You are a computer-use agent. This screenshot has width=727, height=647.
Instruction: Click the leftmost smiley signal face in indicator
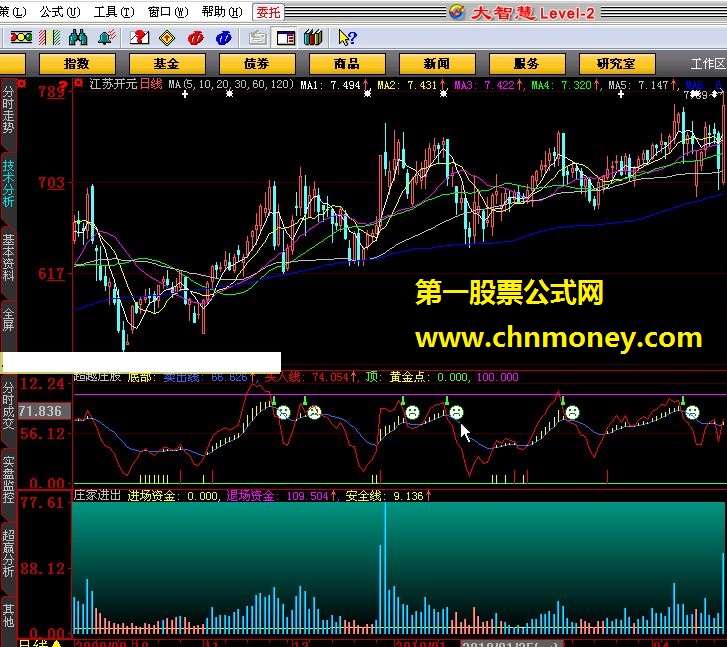click(283, 412)
